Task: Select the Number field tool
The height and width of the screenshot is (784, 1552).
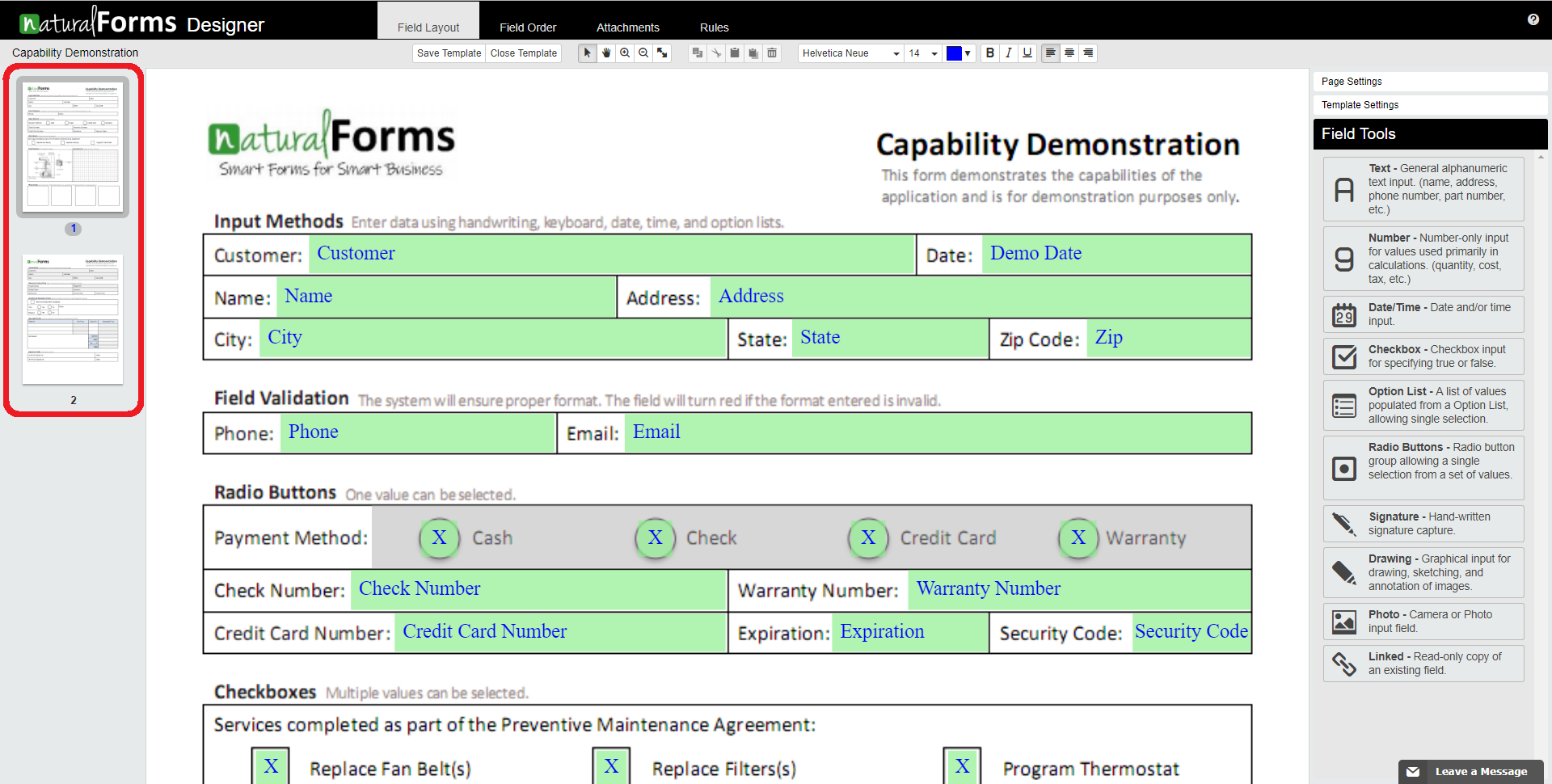Action: tap(1423, 259)
